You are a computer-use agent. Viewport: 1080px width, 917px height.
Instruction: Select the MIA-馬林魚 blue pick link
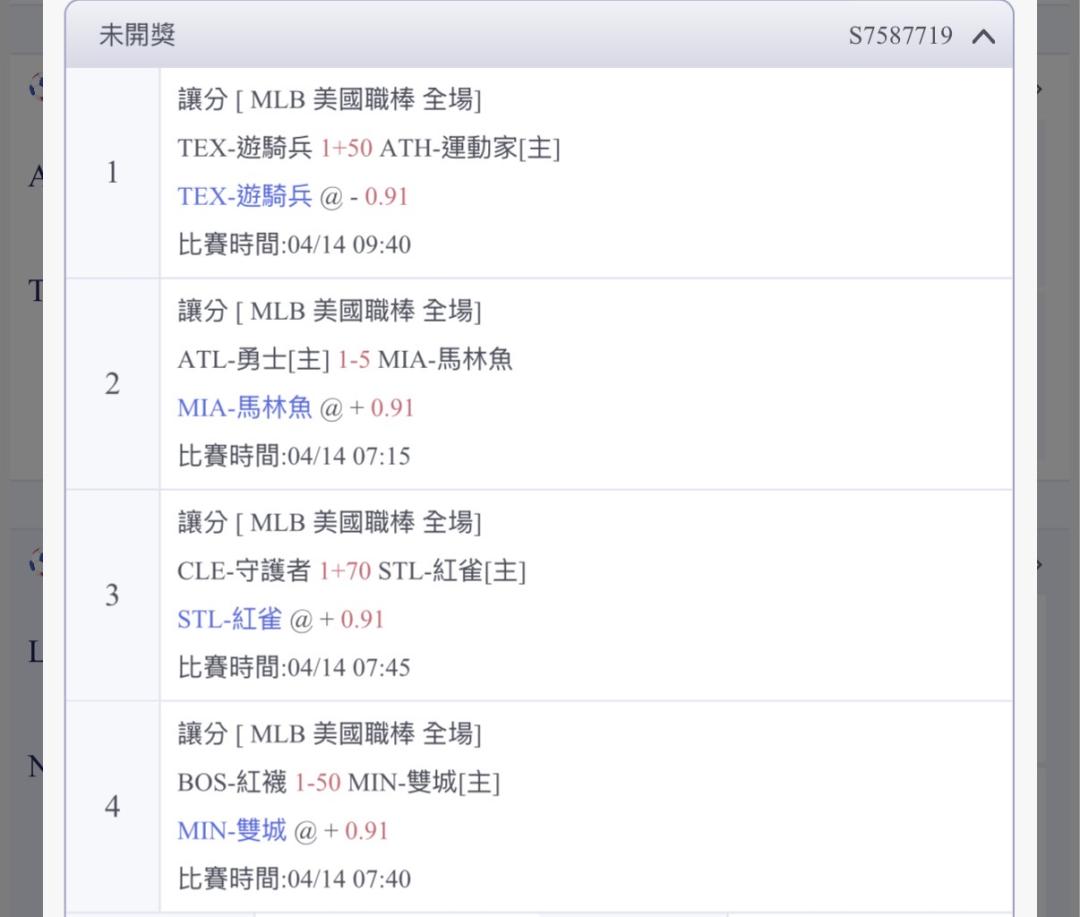tap(245, 408)
